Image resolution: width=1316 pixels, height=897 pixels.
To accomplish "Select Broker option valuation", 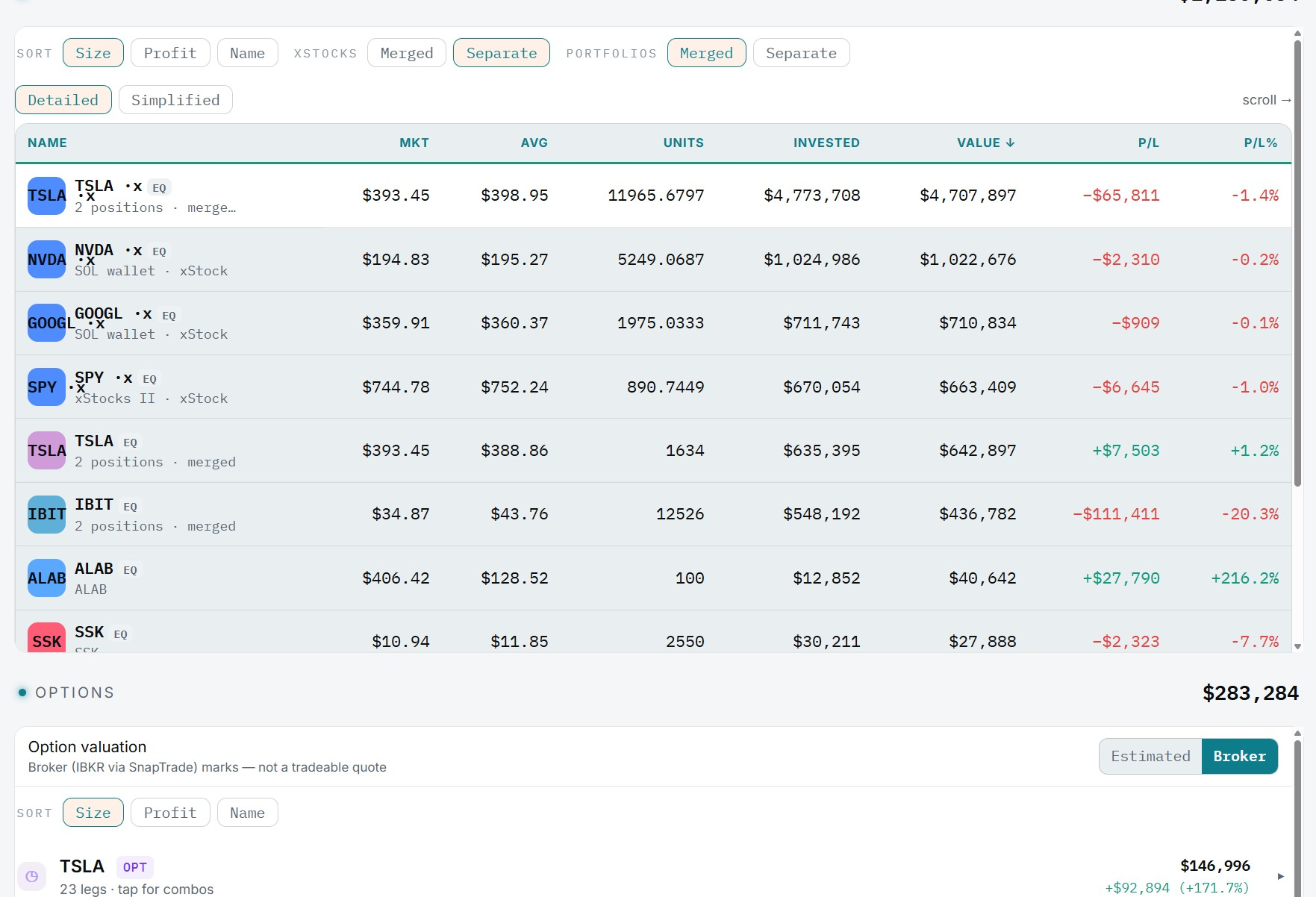I will tap(1240, 756).
